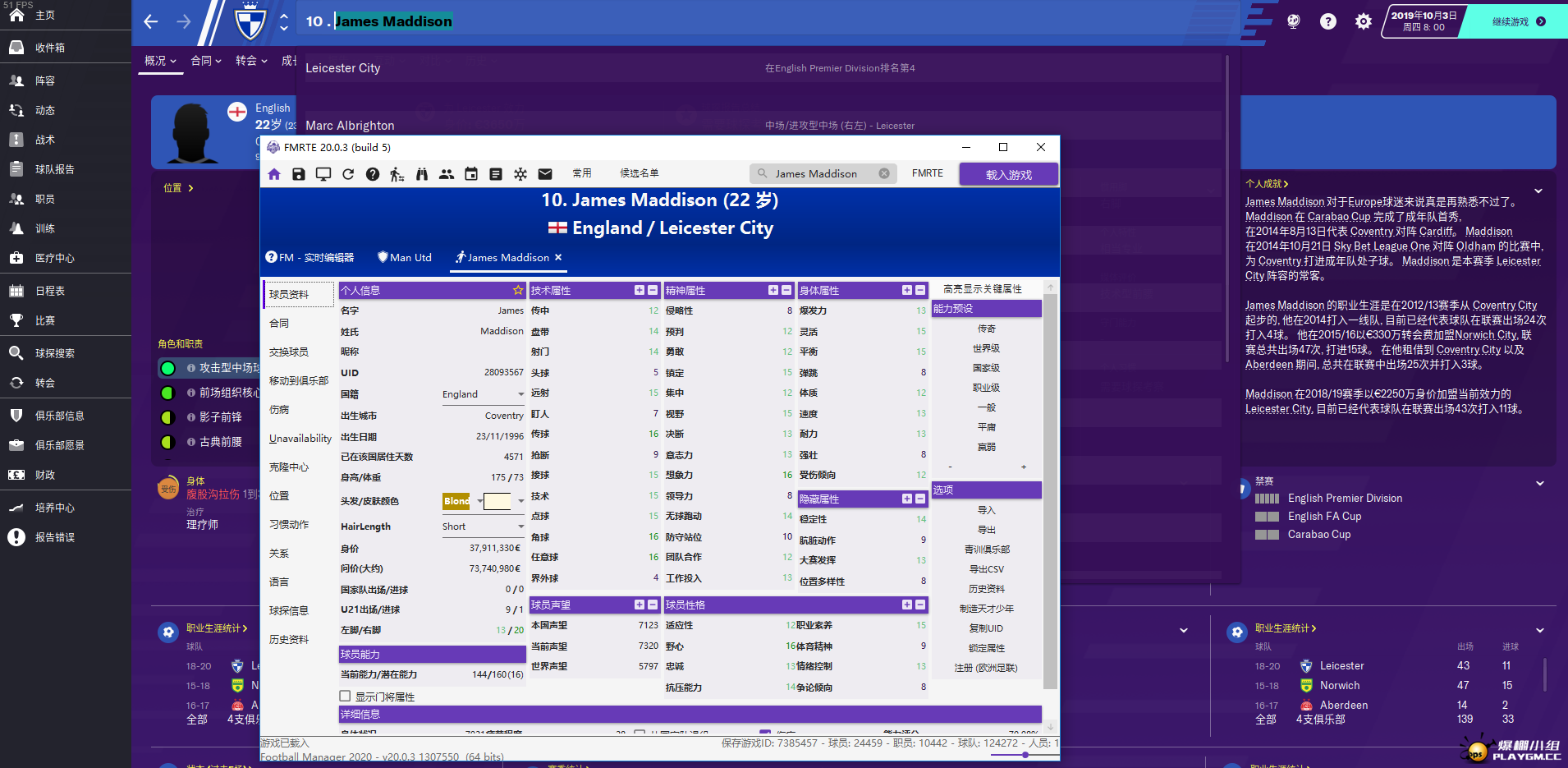Click the skin colour swatch

[x=497, y=501]
